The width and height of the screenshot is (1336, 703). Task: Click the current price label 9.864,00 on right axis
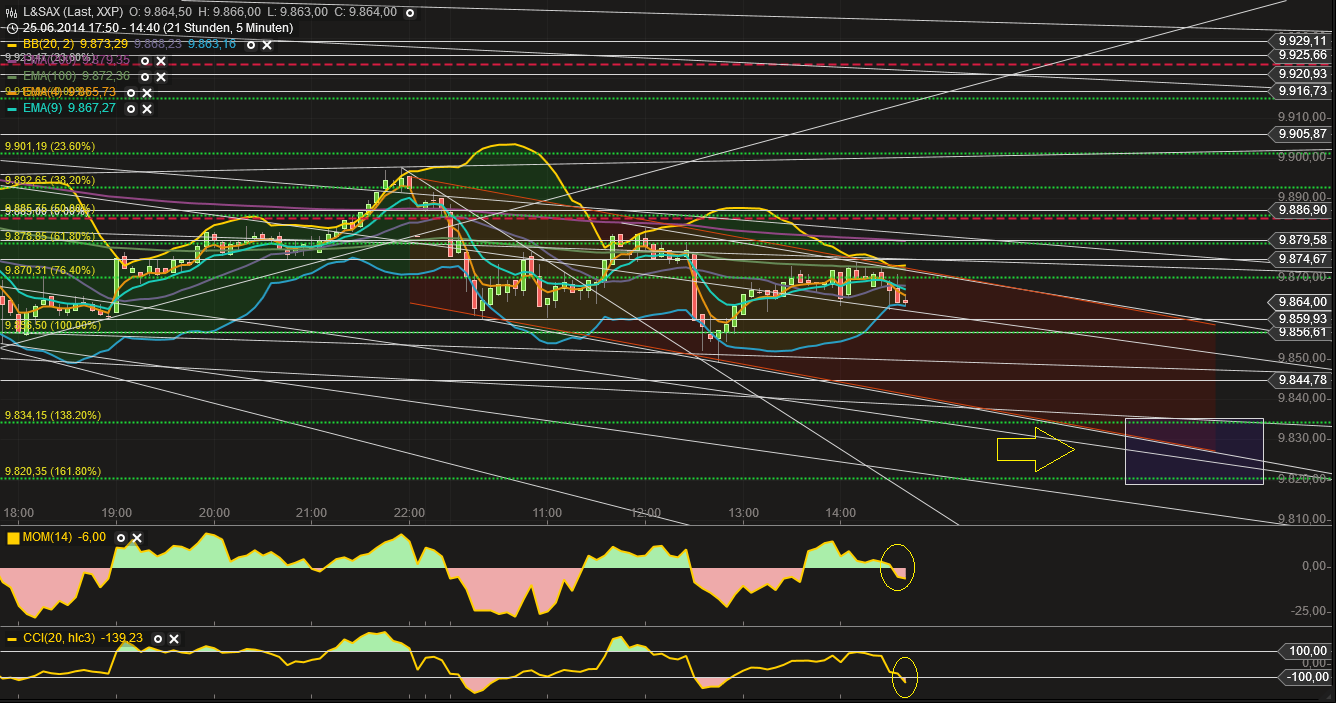[1300, 302]
